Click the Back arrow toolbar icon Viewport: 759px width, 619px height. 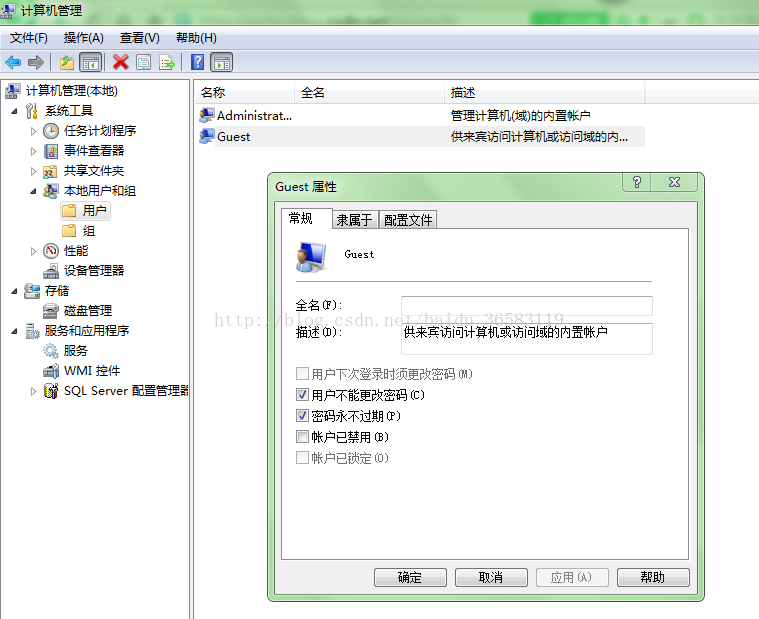13,62
